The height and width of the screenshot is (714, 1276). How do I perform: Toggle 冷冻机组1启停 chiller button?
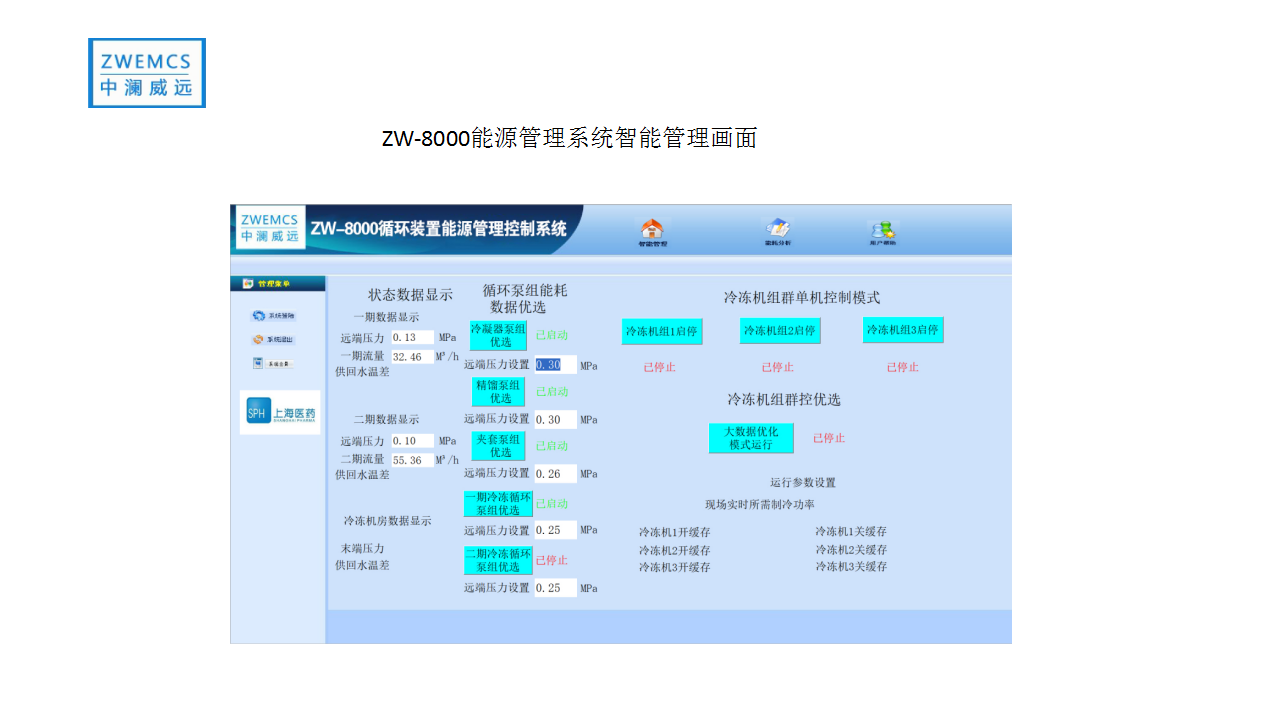661,331
